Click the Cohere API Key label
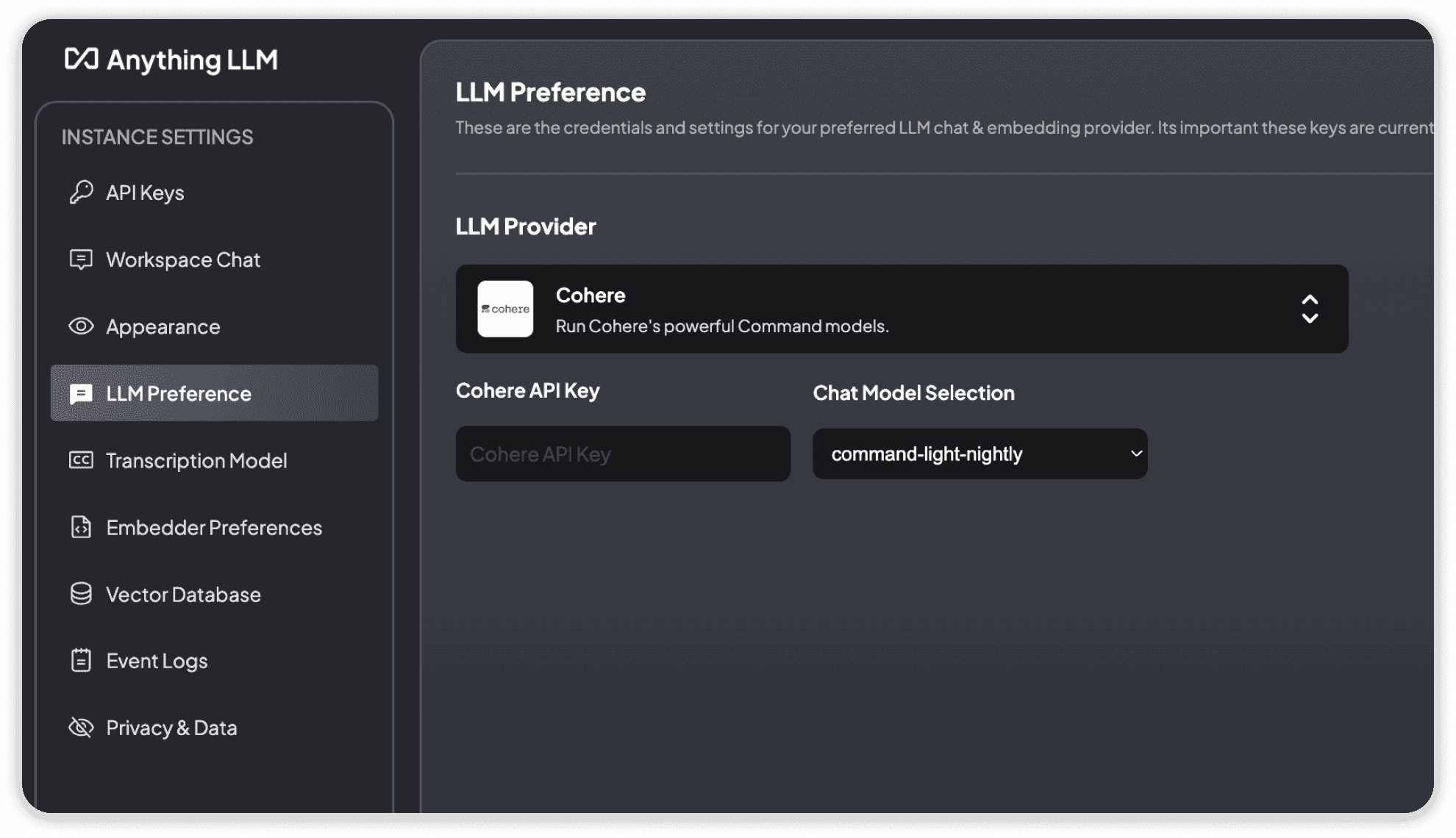 click(527, 390)
